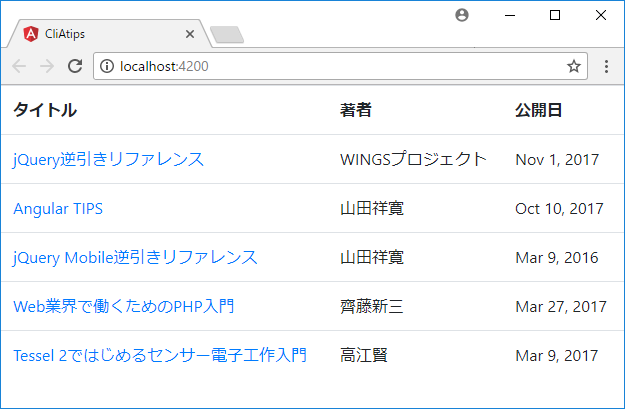Viewport: 625px width, 409px height.
Task: Click the タイトル column header
Action: coord(45,110)
